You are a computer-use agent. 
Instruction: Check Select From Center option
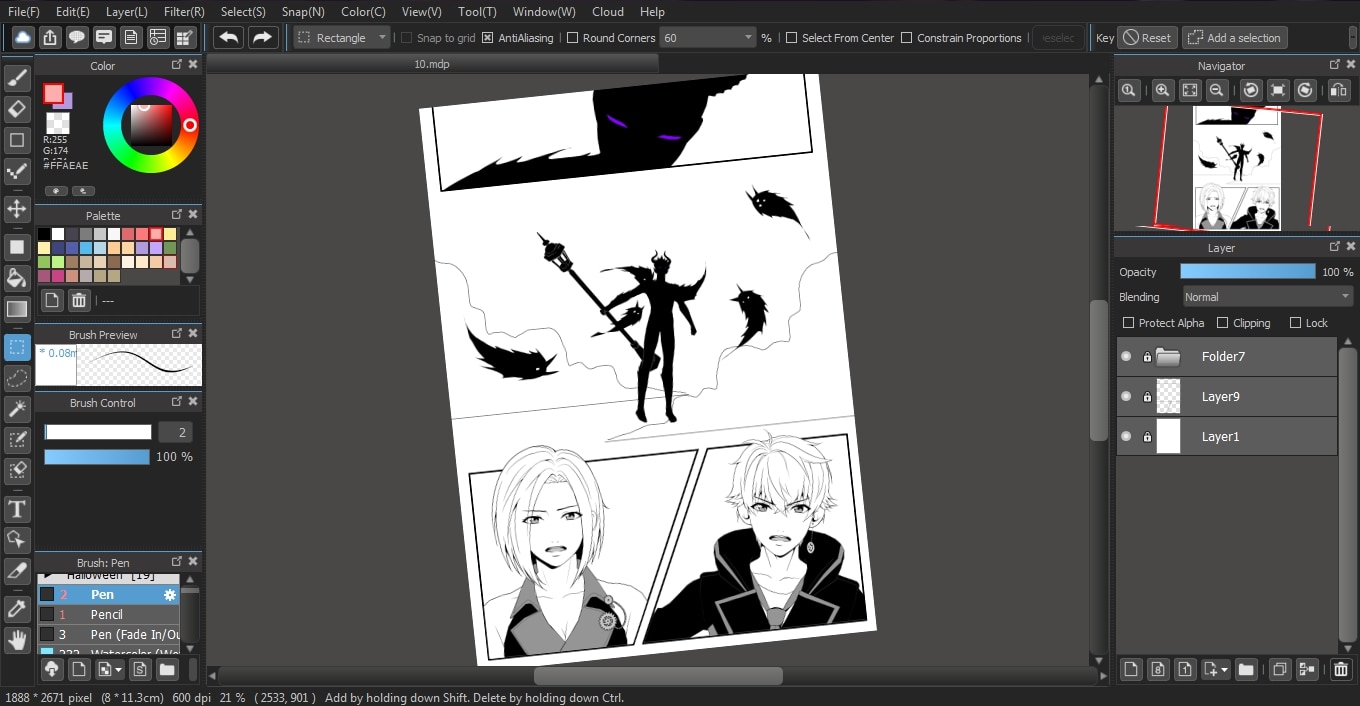coord(792,38)
